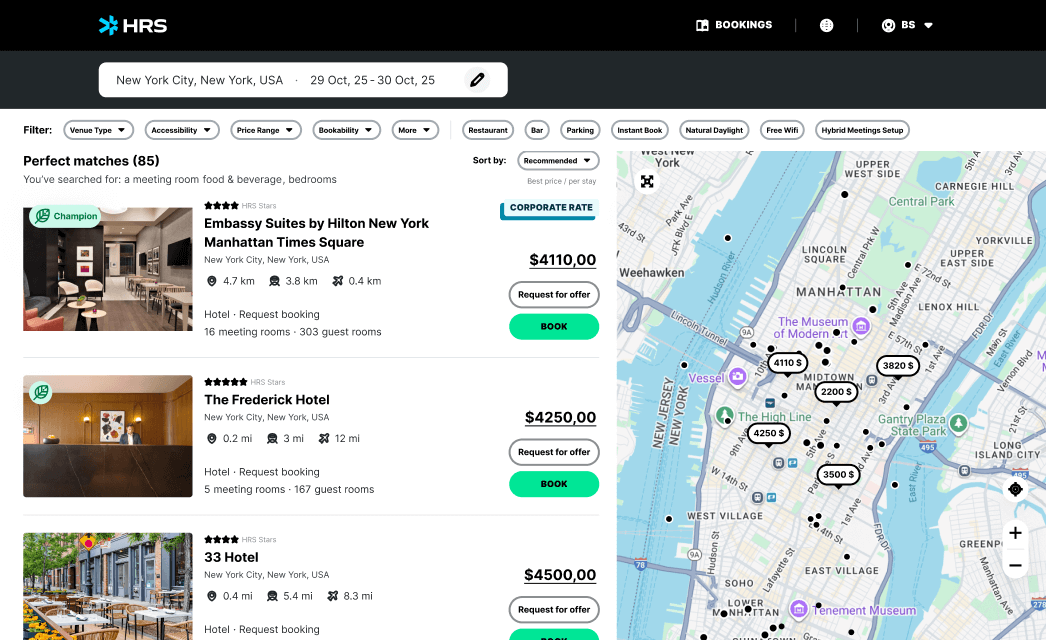Open the BS user account menu
1046x640 pixels.
click(907, 25)
